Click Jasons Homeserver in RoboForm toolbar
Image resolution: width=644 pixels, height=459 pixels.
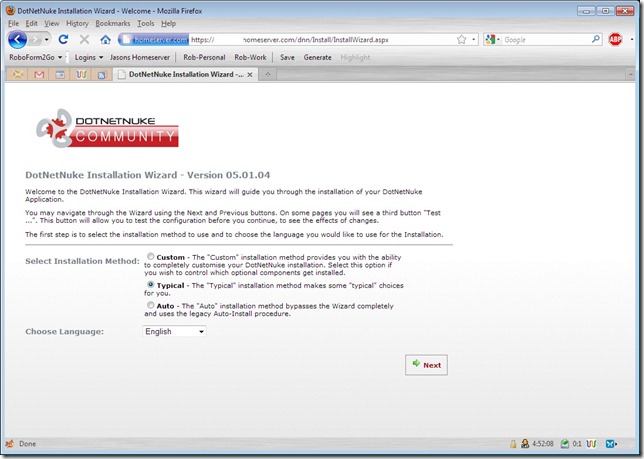140,57
